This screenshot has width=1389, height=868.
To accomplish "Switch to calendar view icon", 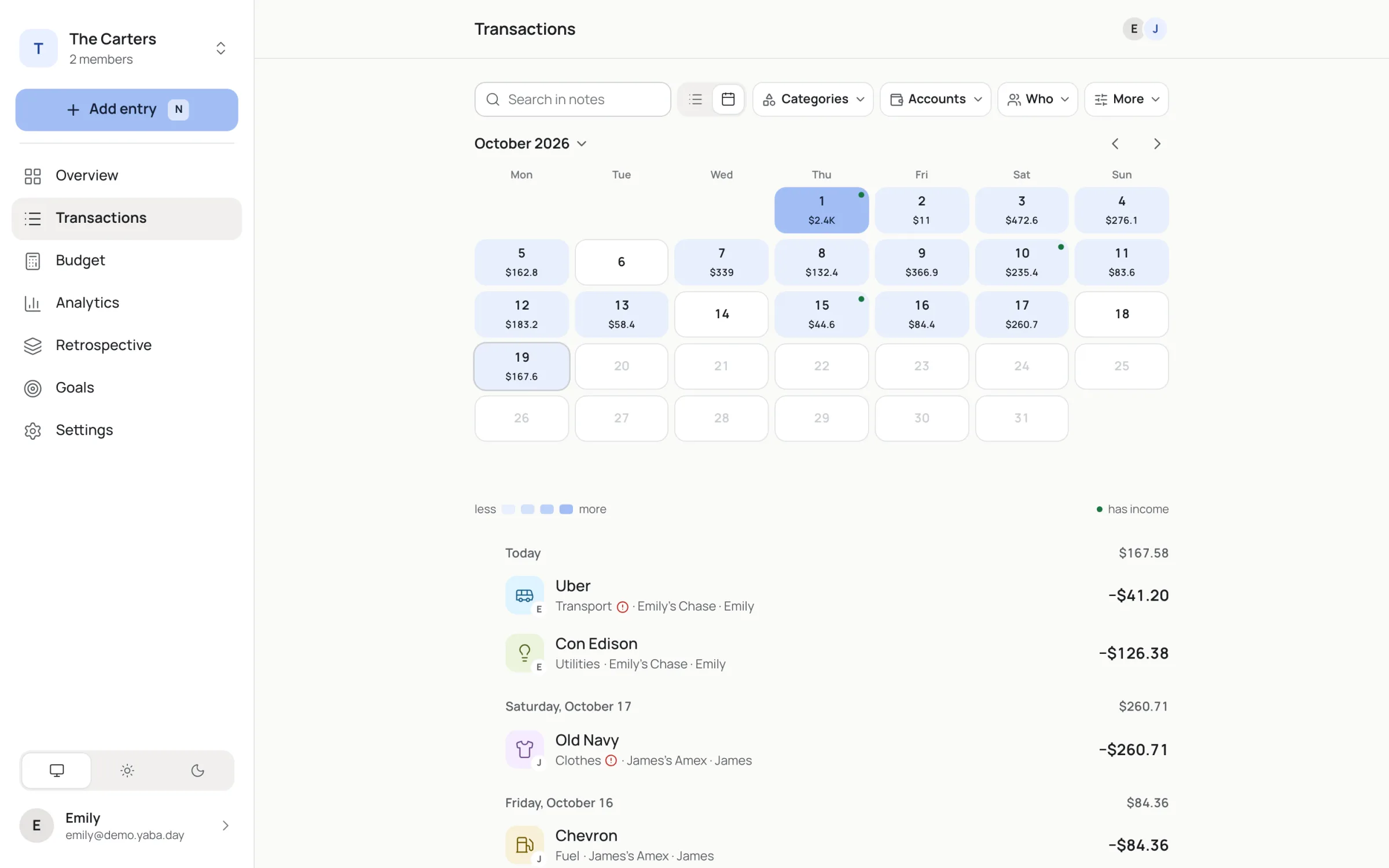I will click(728, 100).
